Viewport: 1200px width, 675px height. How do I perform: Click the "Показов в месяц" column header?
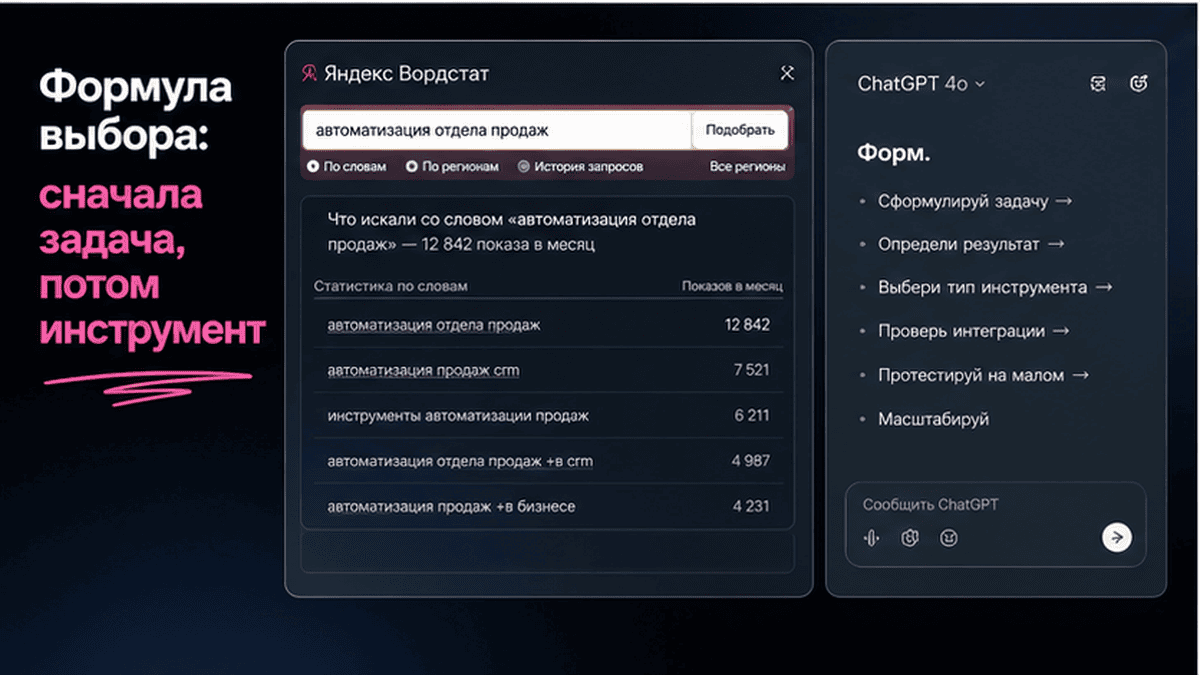(x=732, y=286)
